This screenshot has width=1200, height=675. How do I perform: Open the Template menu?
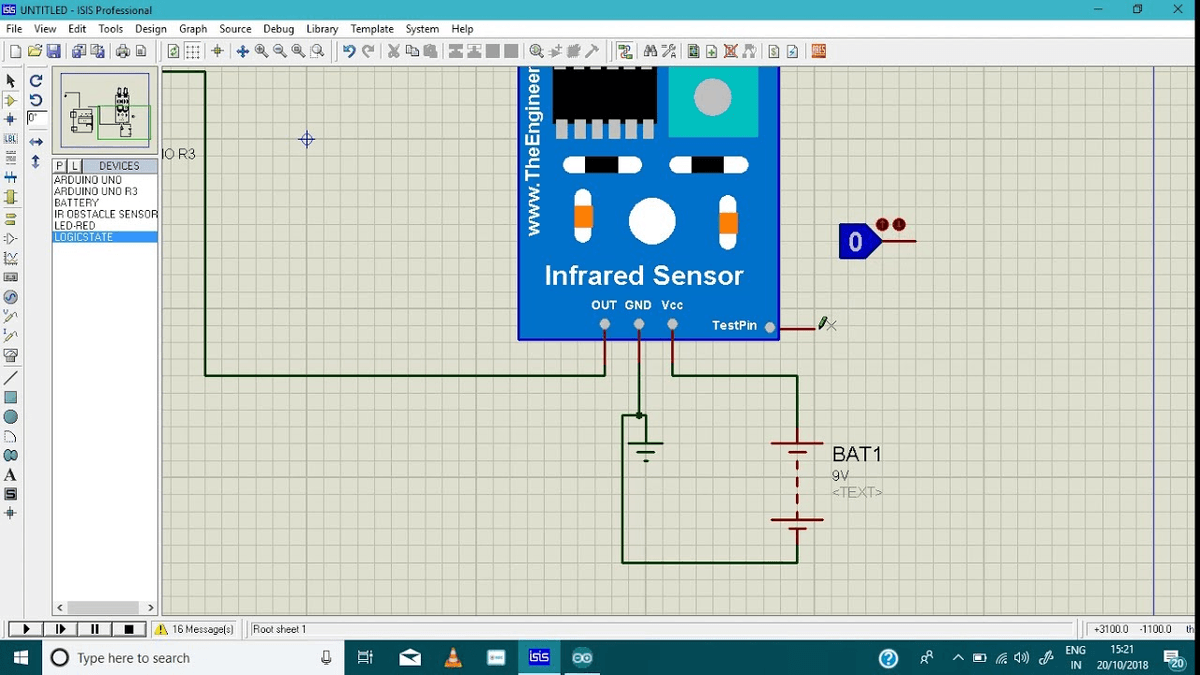(x=372, y=29)
